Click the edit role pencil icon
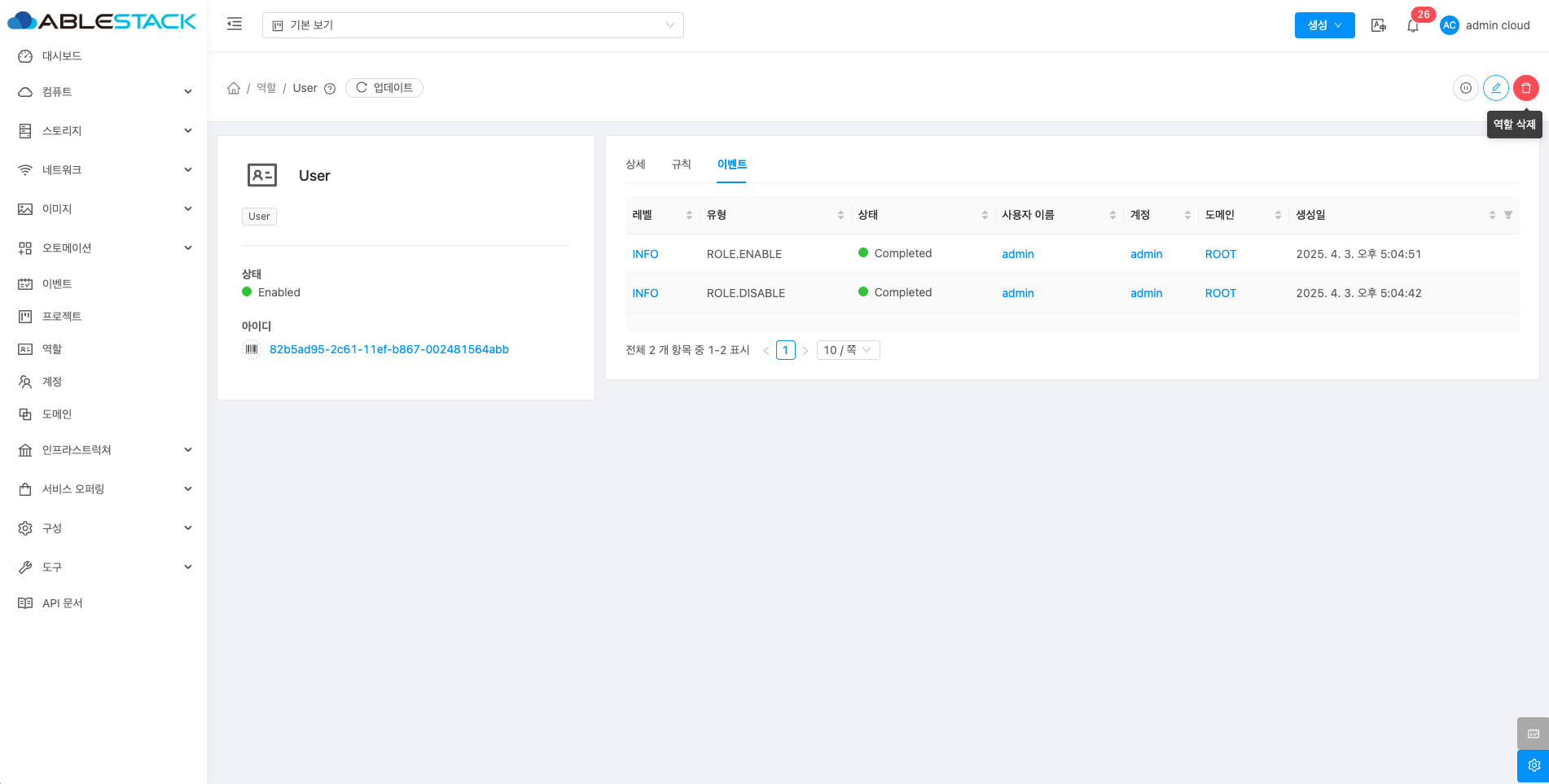The image size is (1549, 784). coord(1495,88)
